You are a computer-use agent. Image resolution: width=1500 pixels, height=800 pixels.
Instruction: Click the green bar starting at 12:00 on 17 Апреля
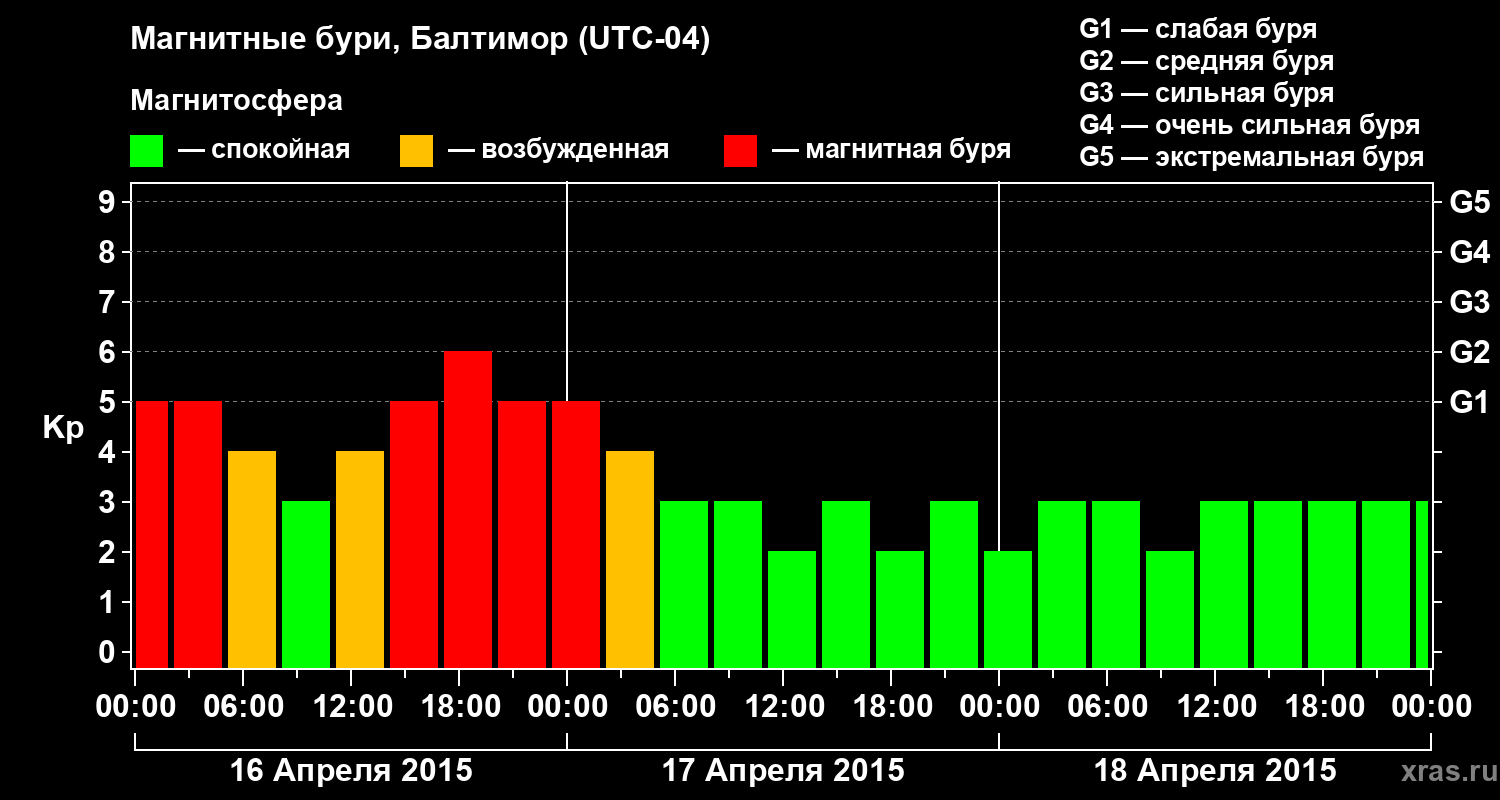click(792, 610)
